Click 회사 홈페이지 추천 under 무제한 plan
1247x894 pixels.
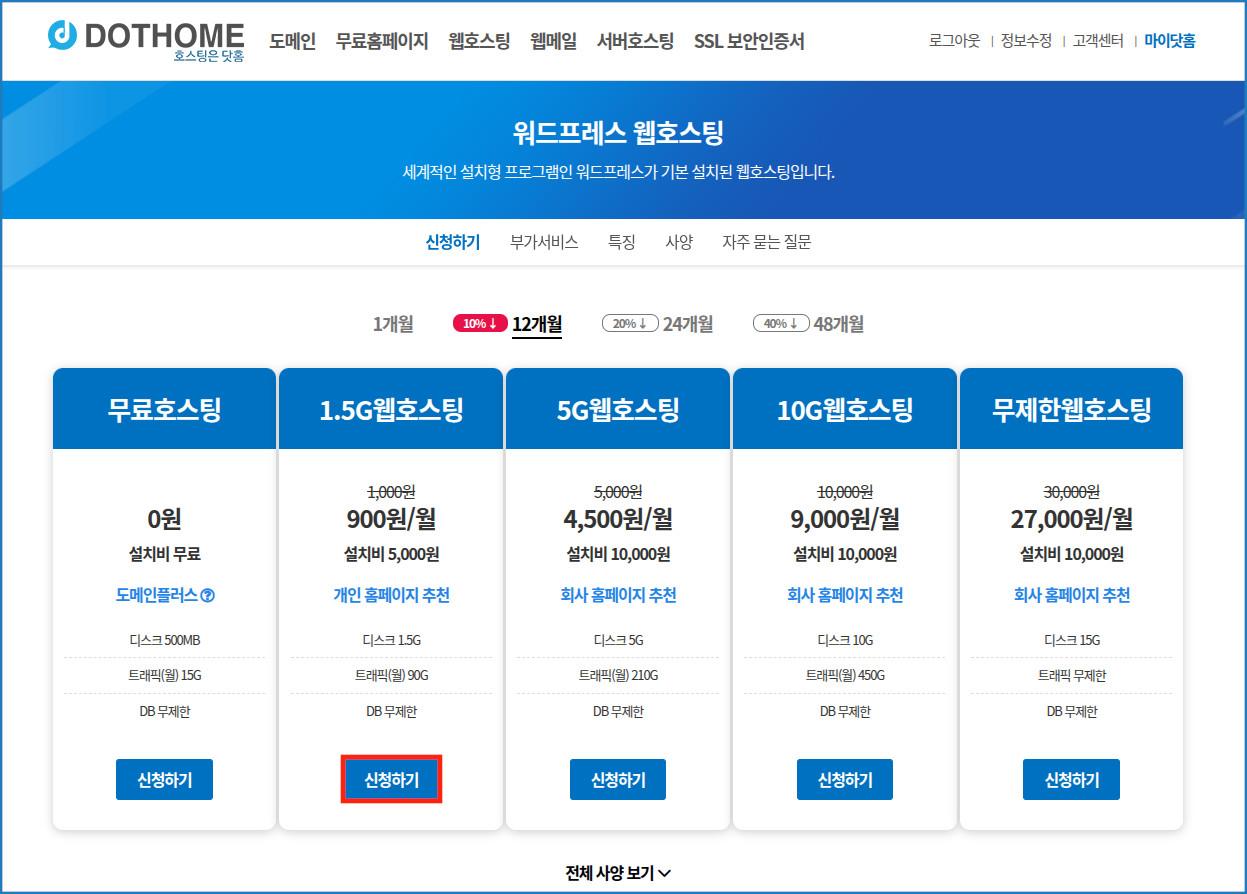(1071, 595)
